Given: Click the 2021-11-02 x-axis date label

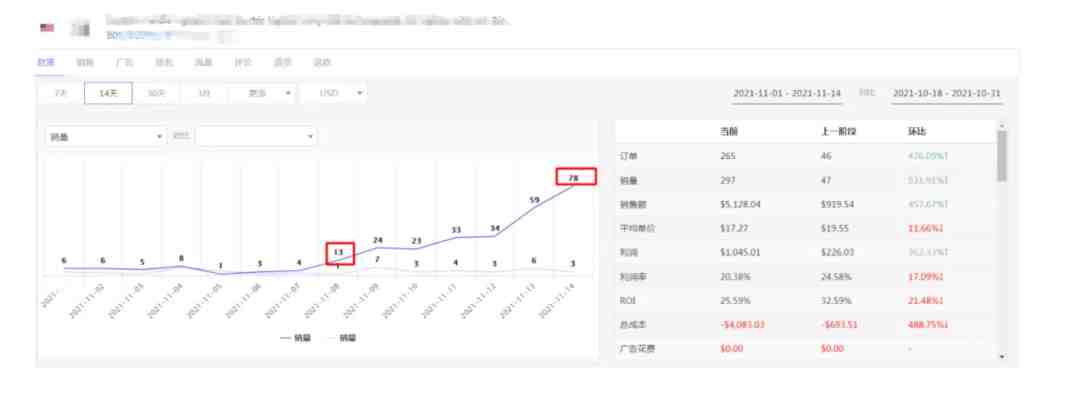Looking at the screenshot, I should click(87, 300).
